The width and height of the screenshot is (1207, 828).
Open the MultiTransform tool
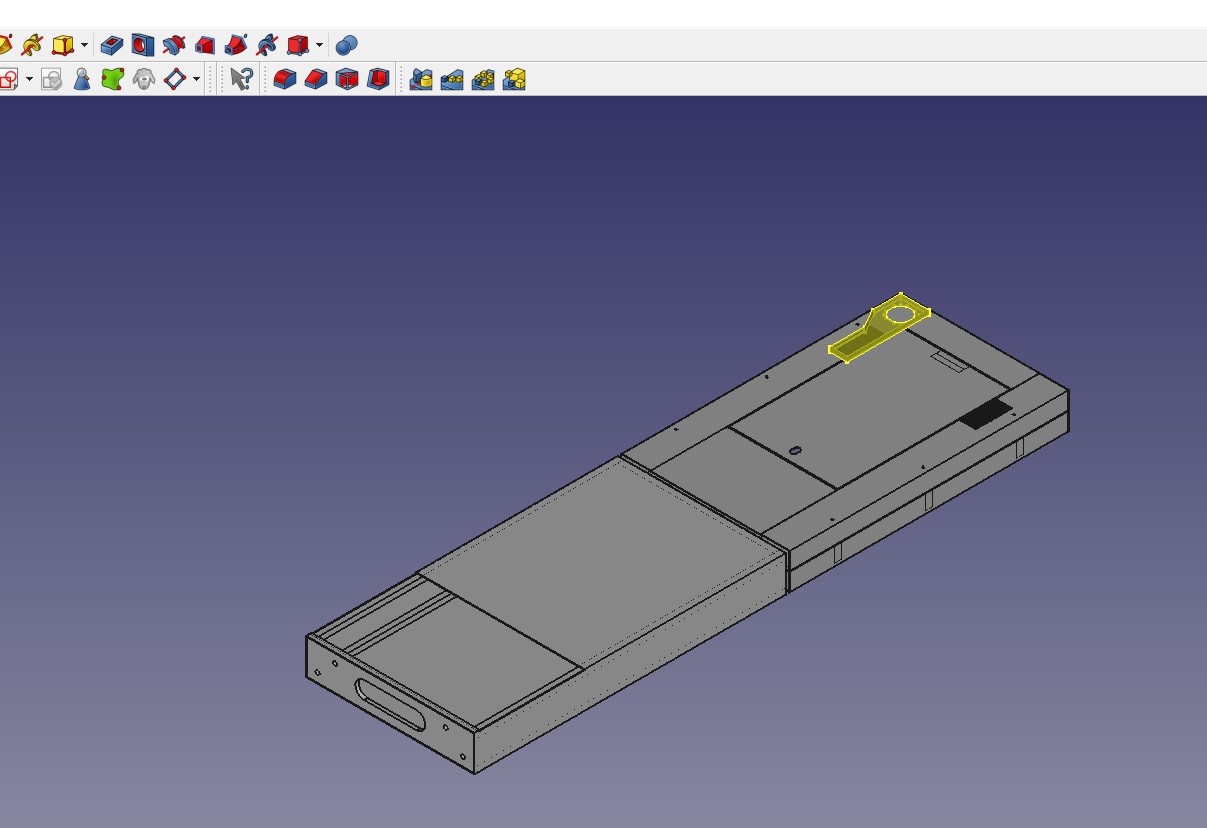coord(514,79)
